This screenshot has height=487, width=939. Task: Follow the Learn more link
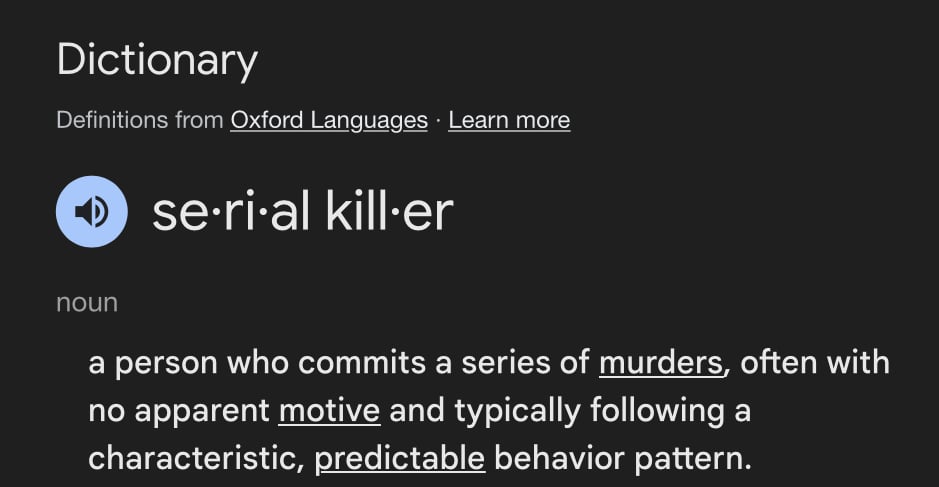click(x=509, y=120)
